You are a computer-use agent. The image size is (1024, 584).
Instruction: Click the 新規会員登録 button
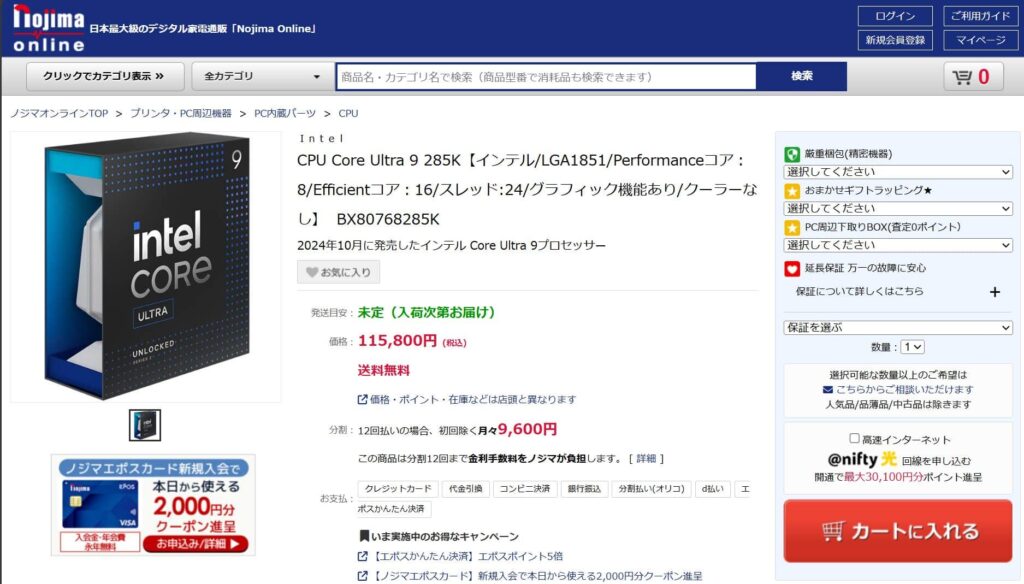(895, 40)
